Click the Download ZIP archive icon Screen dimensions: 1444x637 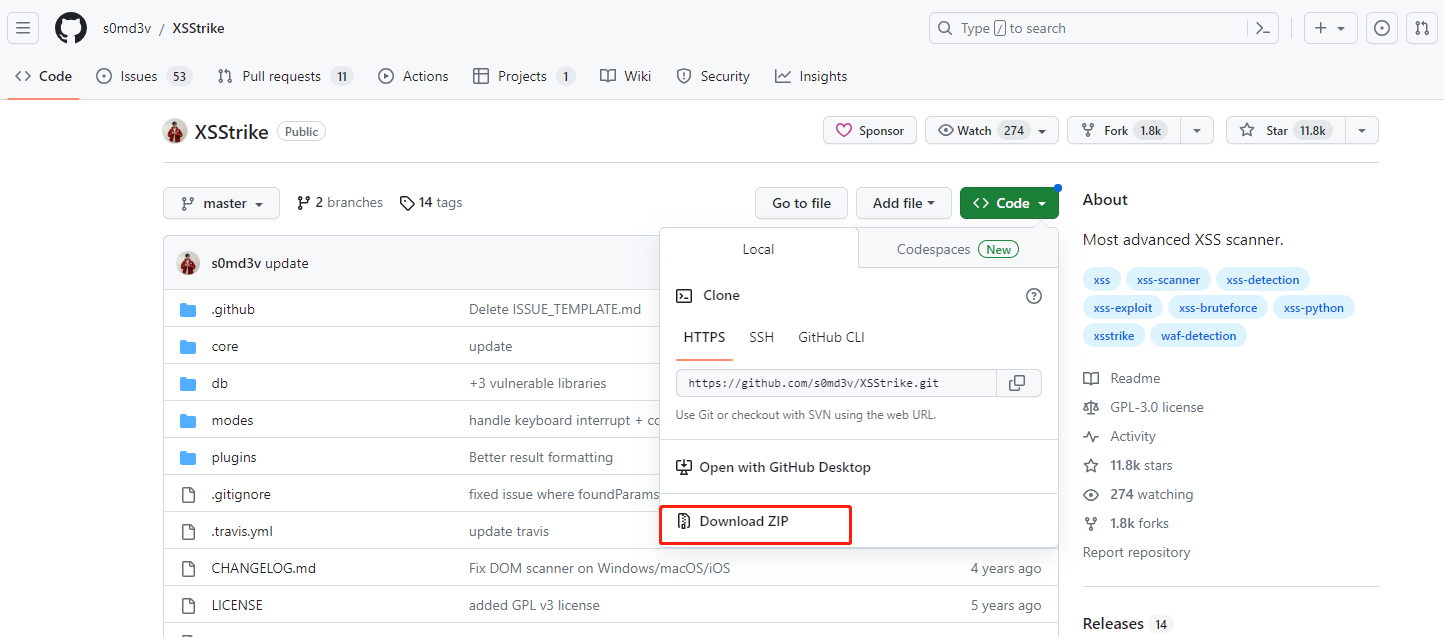point(684,521)
